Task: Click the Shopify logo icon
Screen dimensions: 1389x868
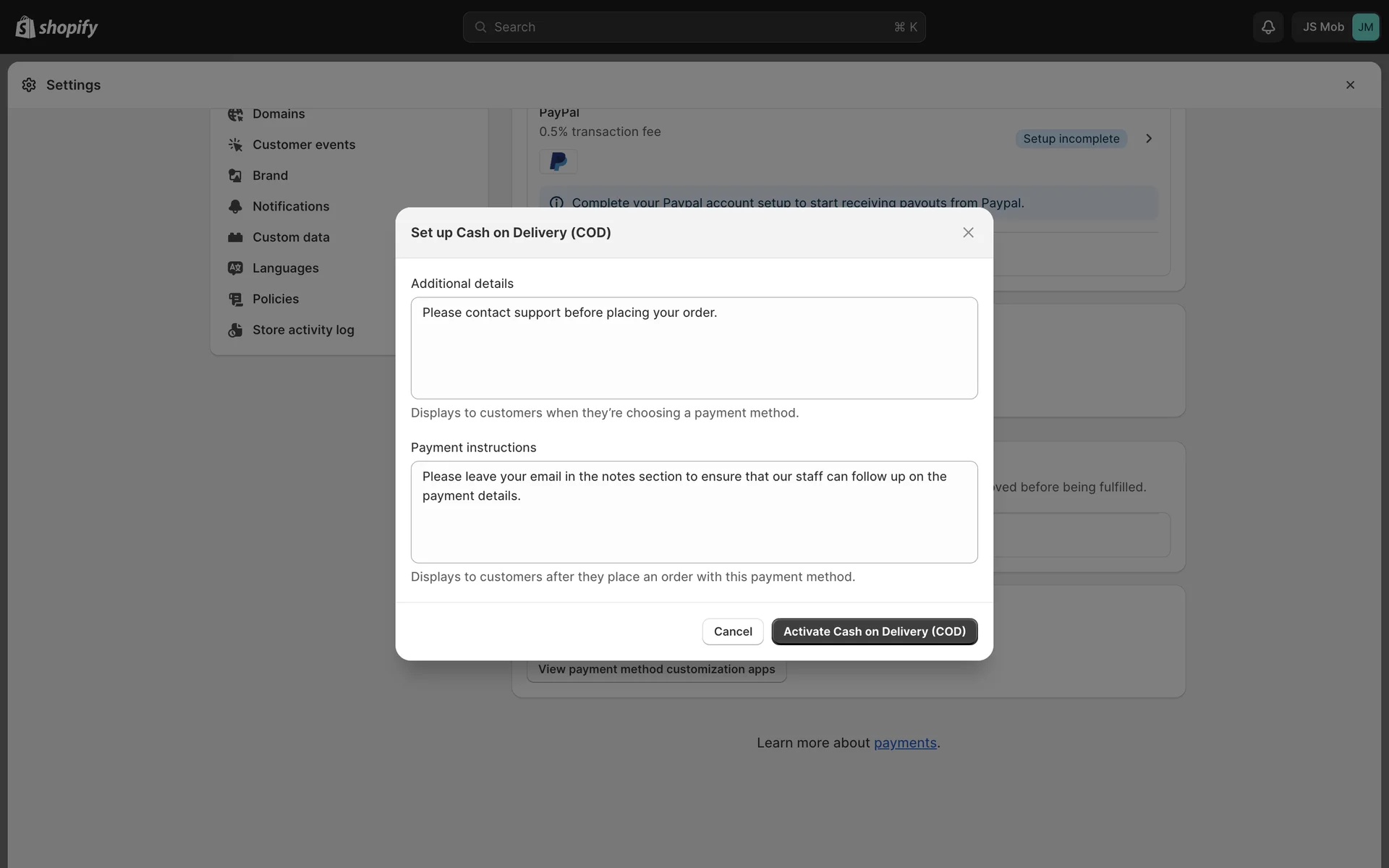Action: tap(25, 27)
